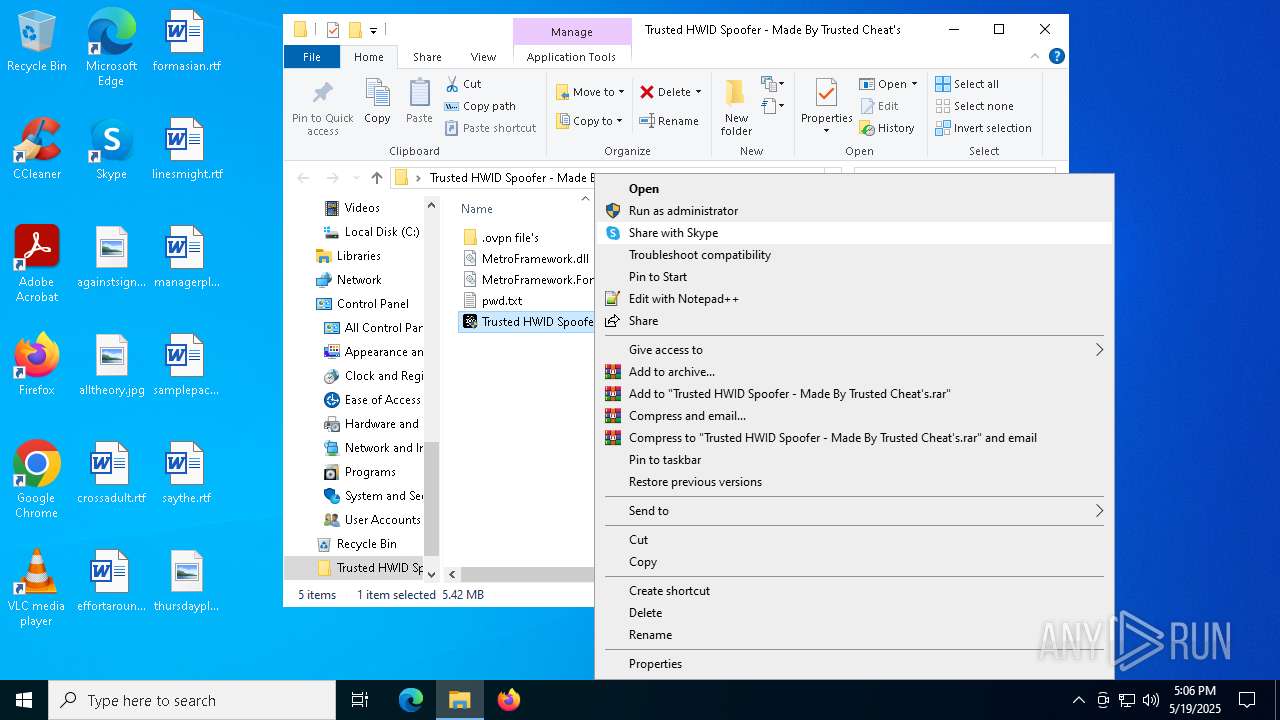Click Edge icon in taskbar
This screenshot has width=1280, height=720.
tap(411, 700)
